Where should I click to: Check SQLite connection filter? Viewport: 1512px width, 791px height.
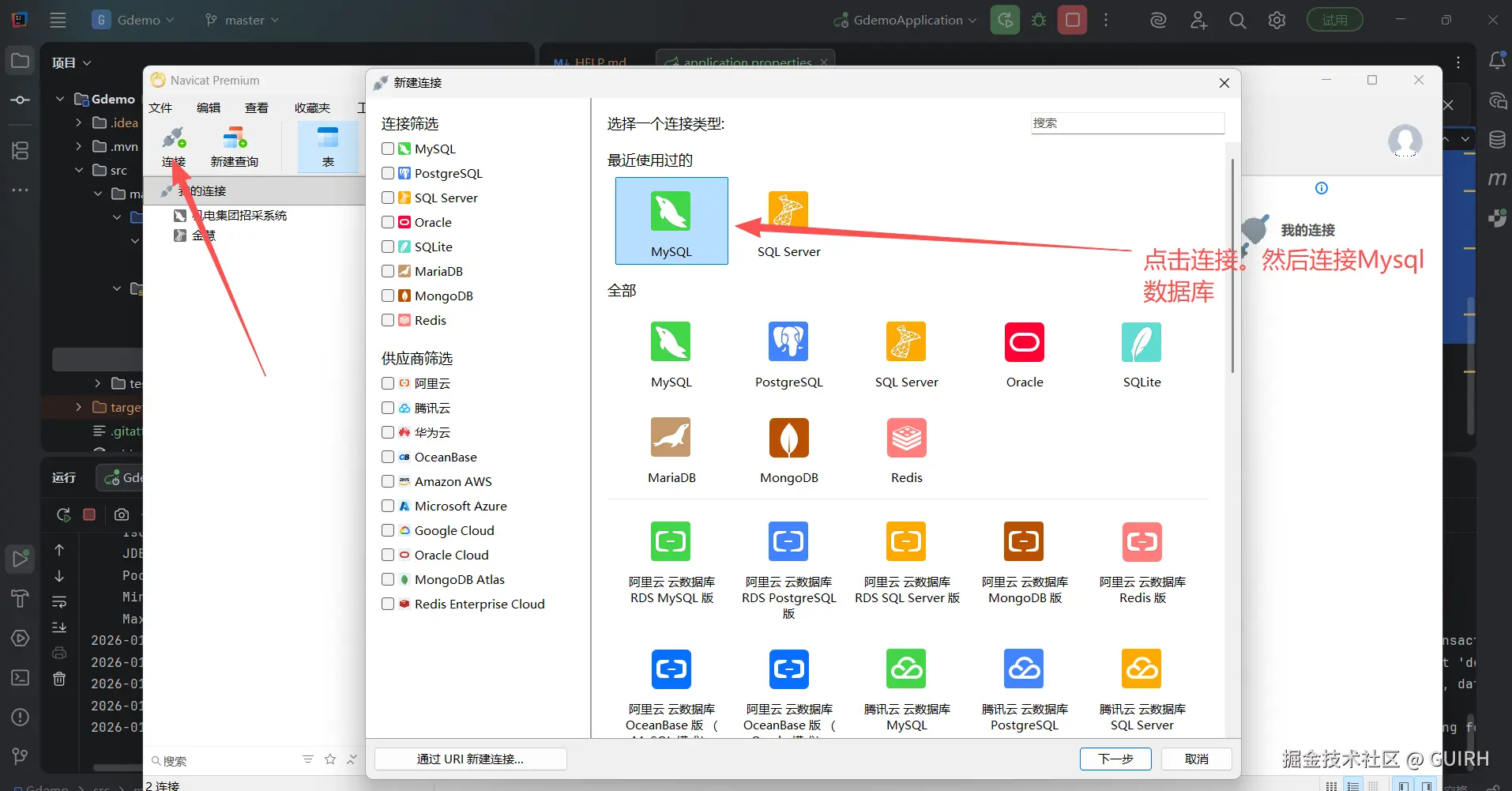pyautogui.click(x=388, y=247)
